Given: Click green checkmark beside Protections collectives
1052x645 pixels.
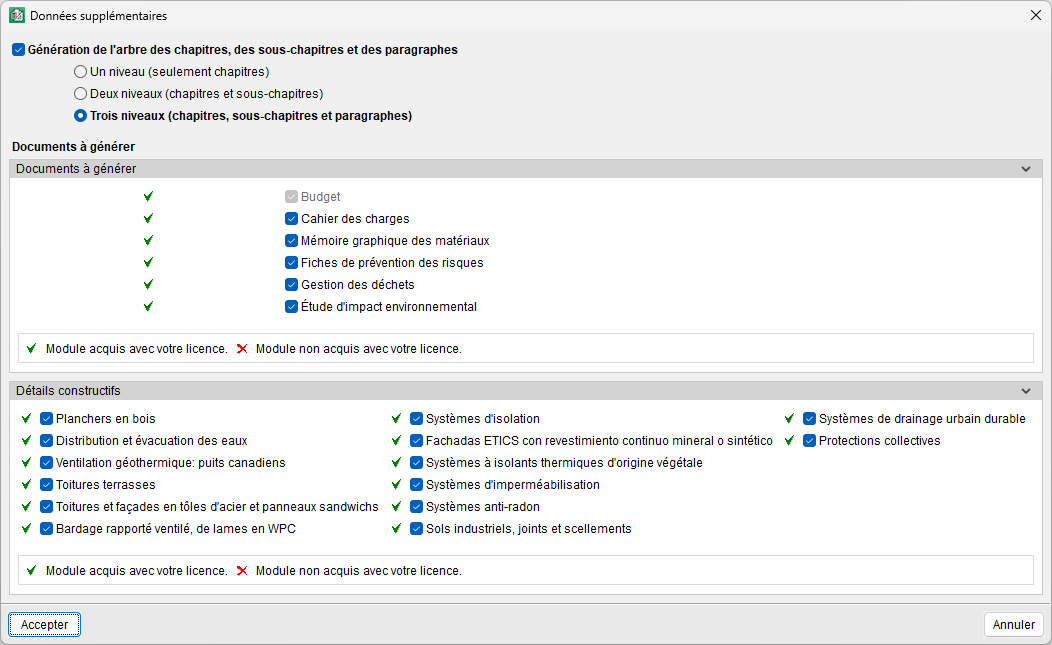Looking at the screenshot, I should 789,441.
